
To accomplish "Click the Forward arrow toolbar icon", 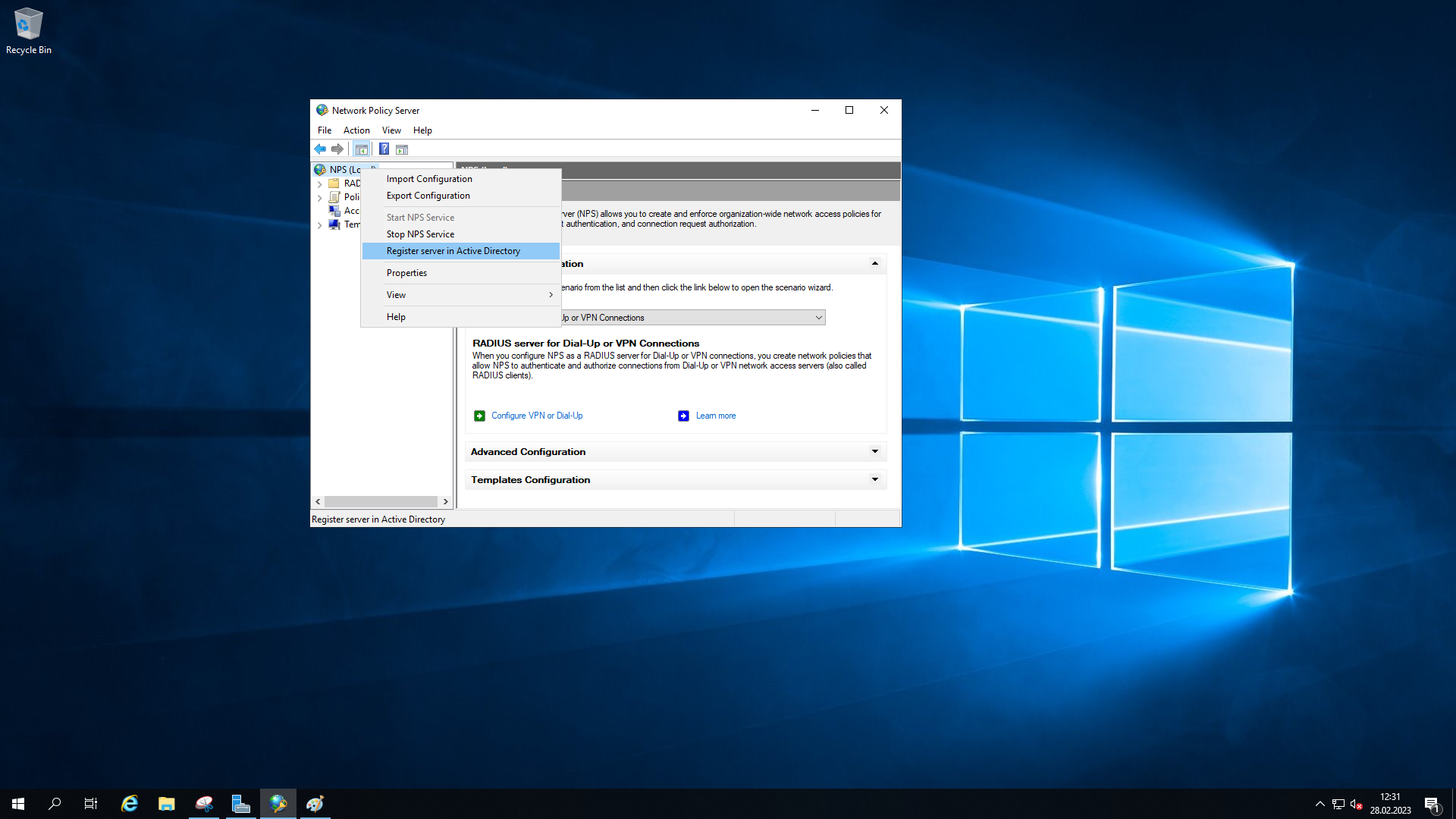I will (337, 149).
